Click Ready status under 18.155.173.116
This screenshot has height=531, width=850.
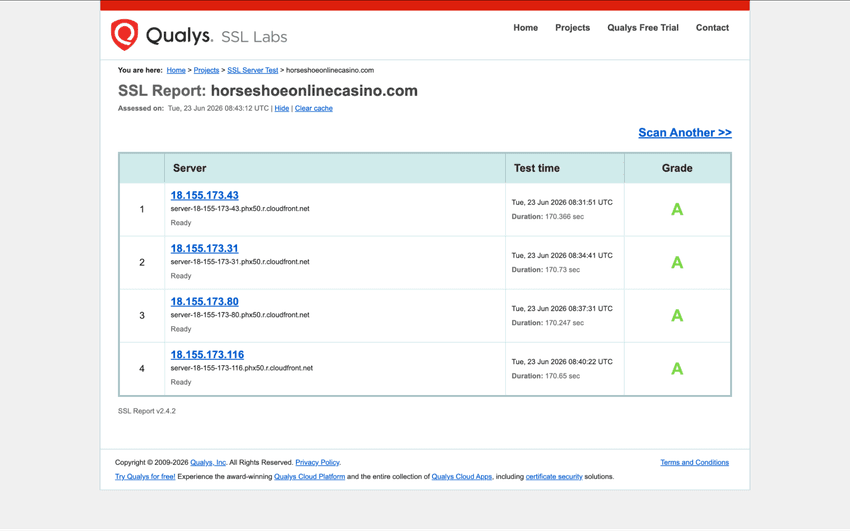pyautogui.click(x=181, y=382)
